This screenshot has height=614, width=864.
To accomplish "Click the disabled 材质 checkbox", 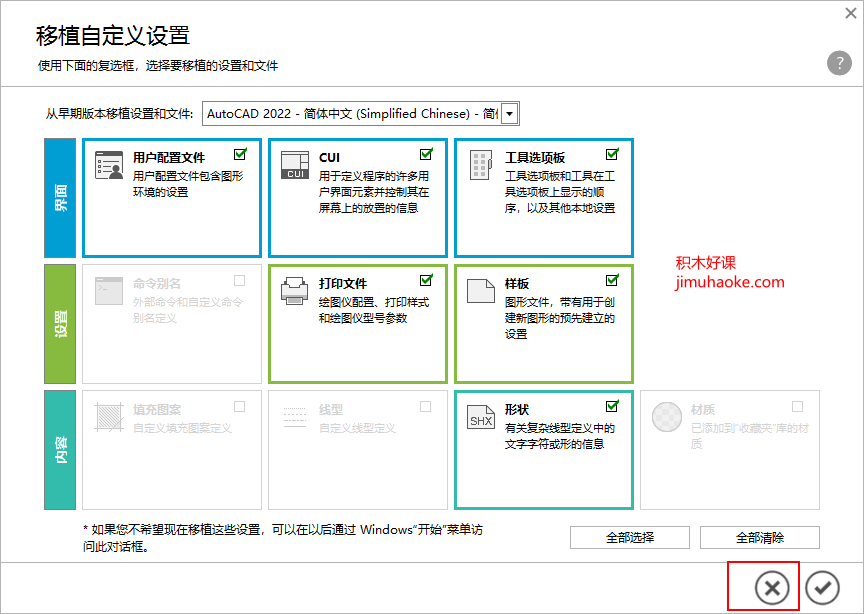I will click(x=797, y=407).
